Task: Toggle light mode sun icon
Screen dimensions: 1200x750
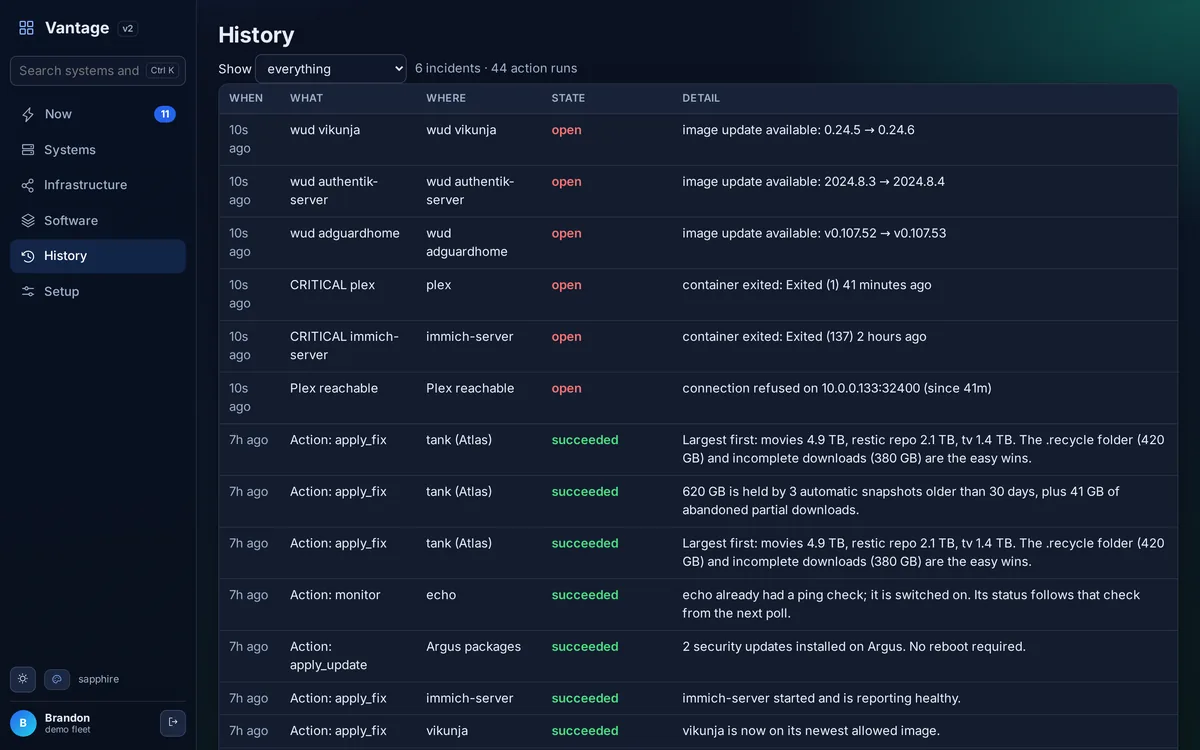Action: pyautogui.click(x=23, y=679)
